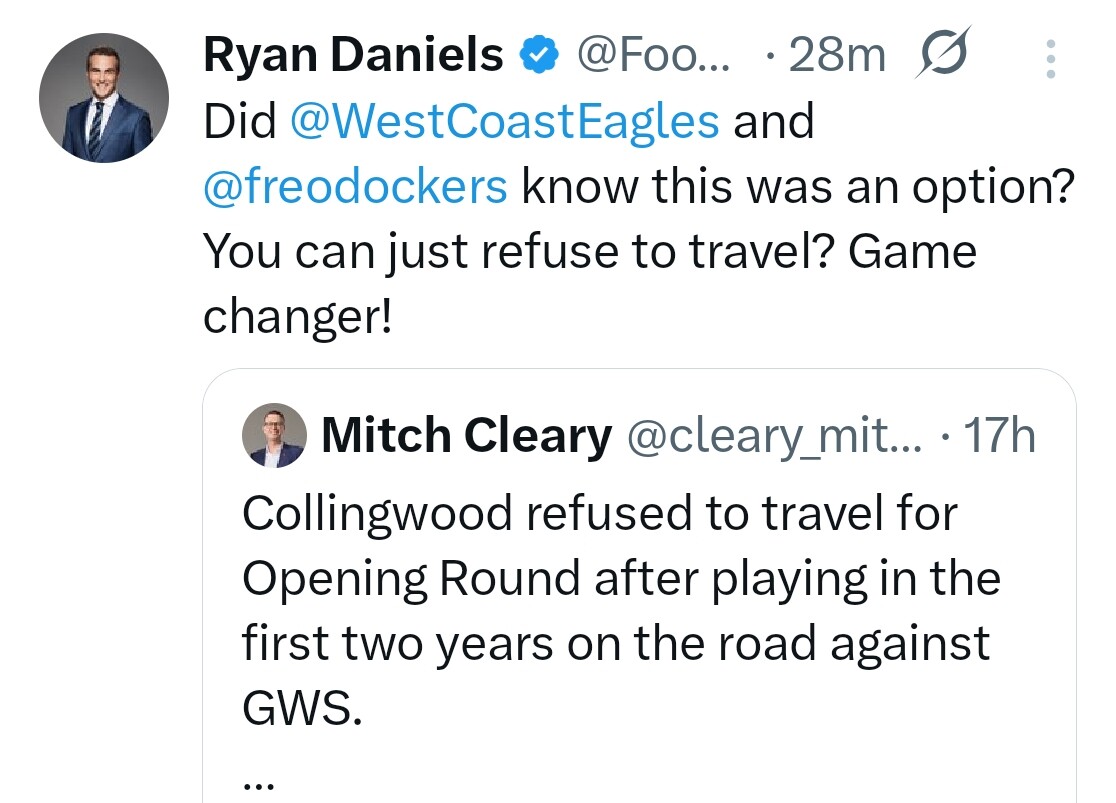Open the truncated @Foo... handle

656,56
